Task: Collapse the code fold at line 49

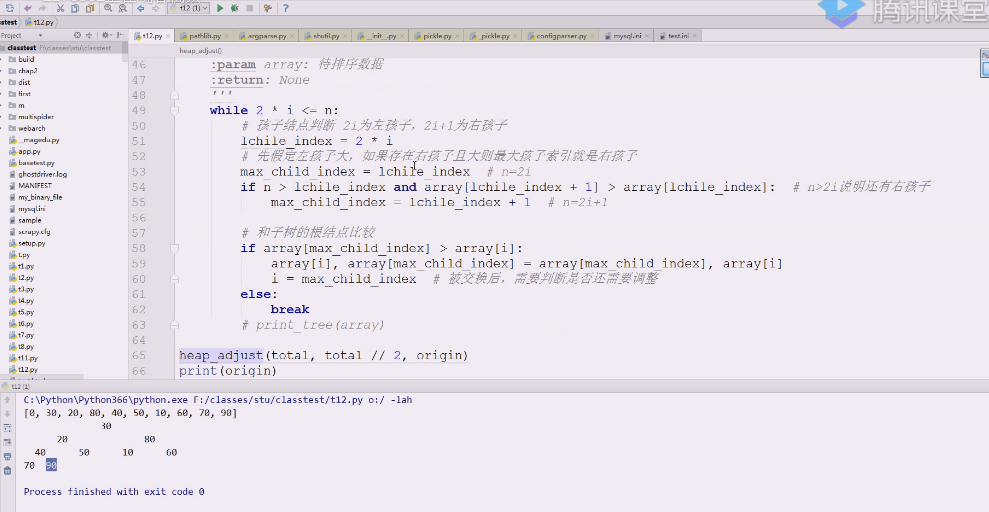Action: pyautogui.click(x=175, y=110)
